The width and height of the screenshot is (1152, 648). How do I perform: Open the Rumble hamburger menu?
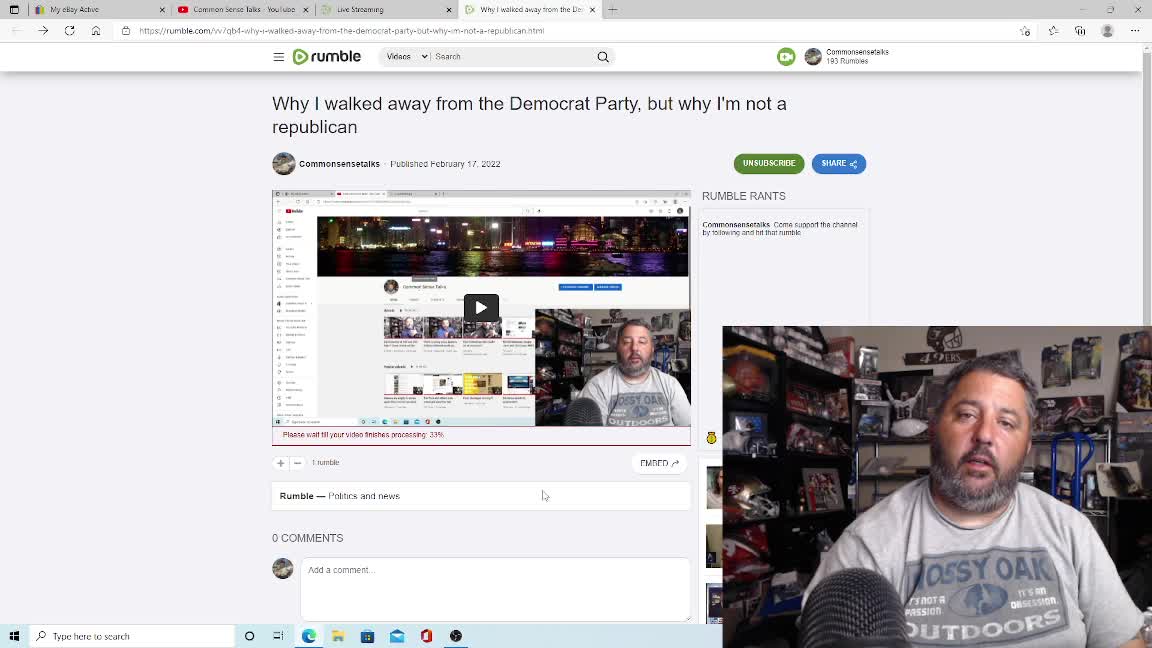278,57
